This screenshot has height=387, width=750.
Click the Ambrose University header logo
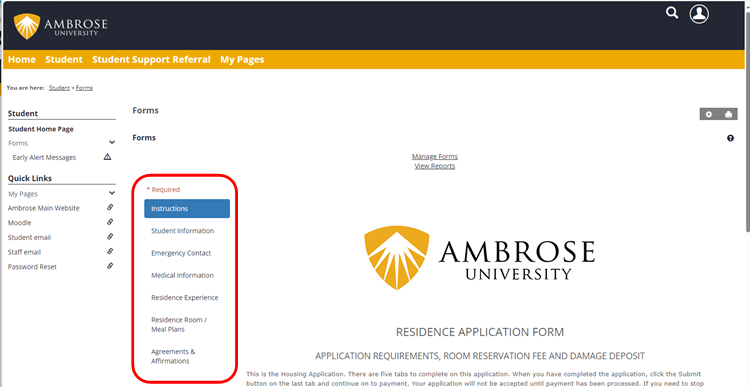coord(61,27)
